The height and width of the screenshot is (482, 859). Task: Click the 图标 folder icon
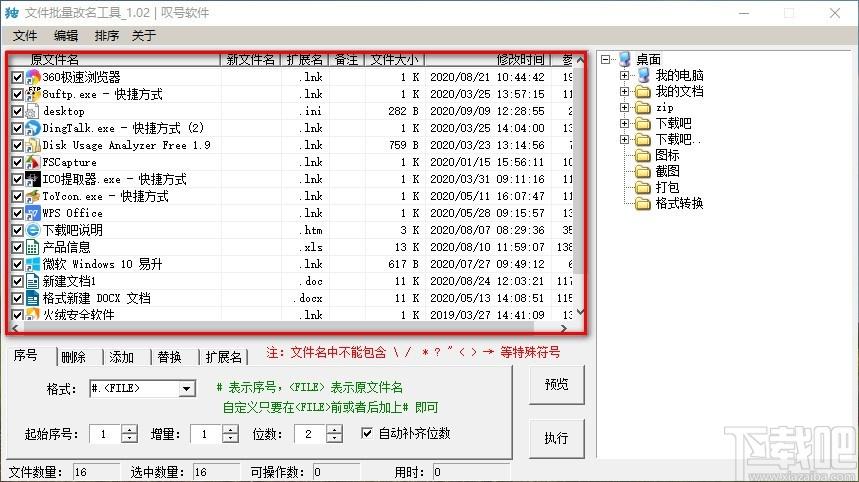[x=643, y=156]
